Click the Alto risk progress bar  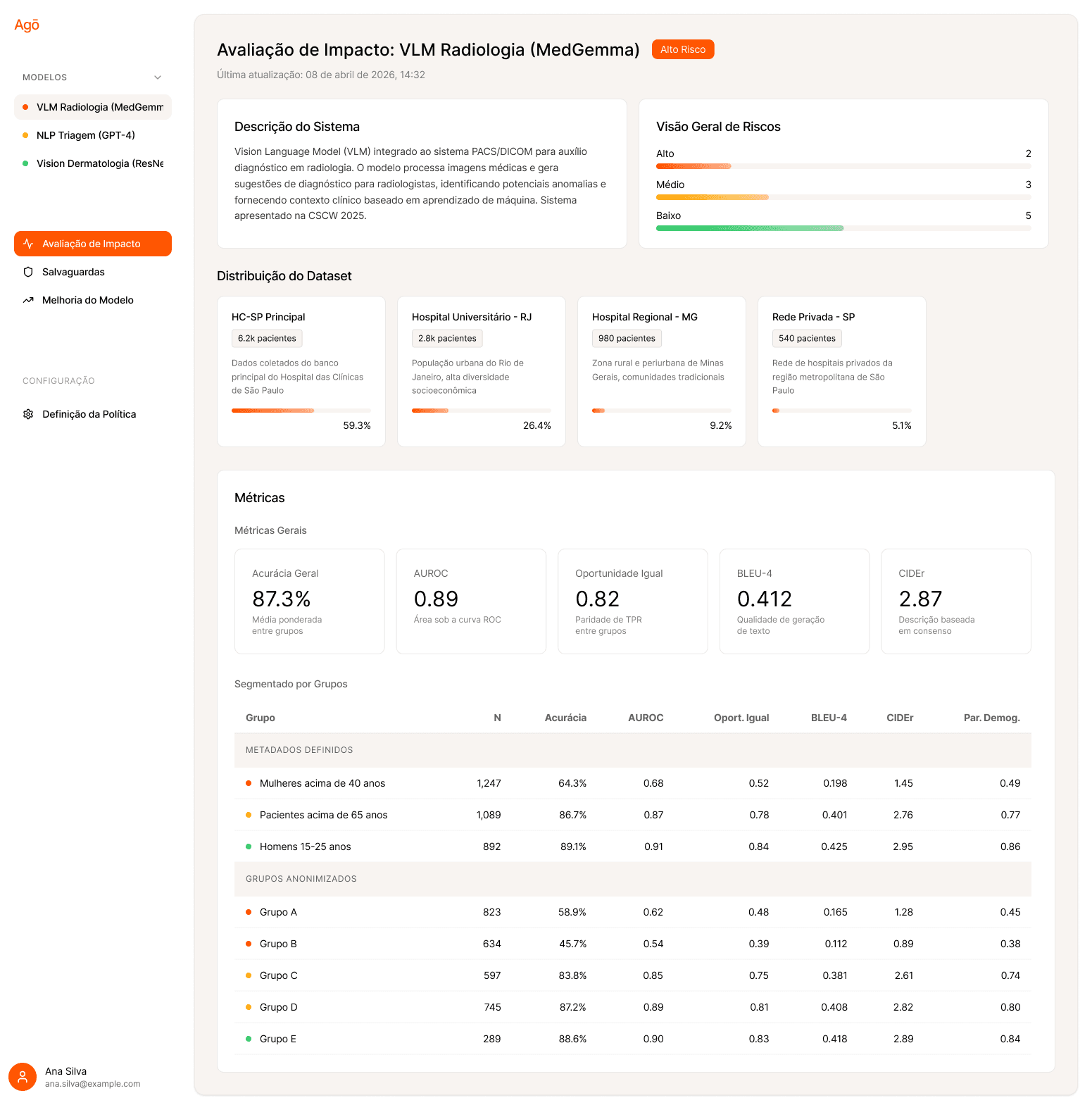tap(843, 166)
